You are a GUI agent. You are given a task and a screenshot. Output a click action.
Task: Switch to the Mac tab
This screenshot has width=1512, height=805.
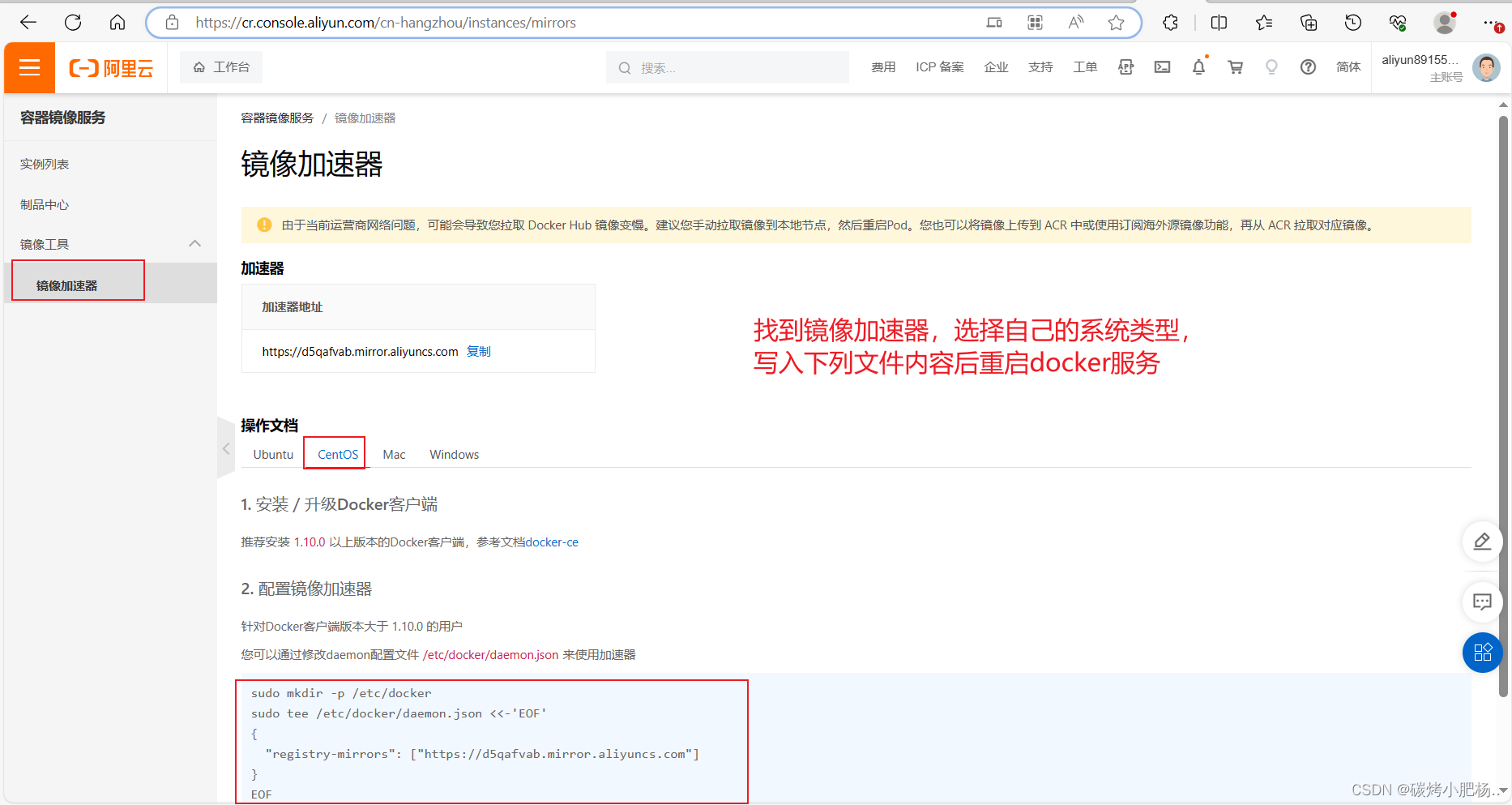tap(394, 454)
